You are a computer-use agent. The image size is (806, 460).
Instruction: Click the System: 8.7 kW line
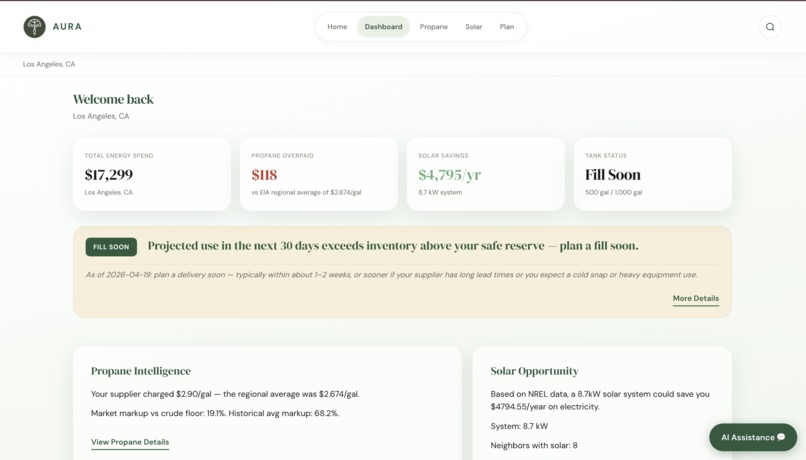tap(519, 426)
